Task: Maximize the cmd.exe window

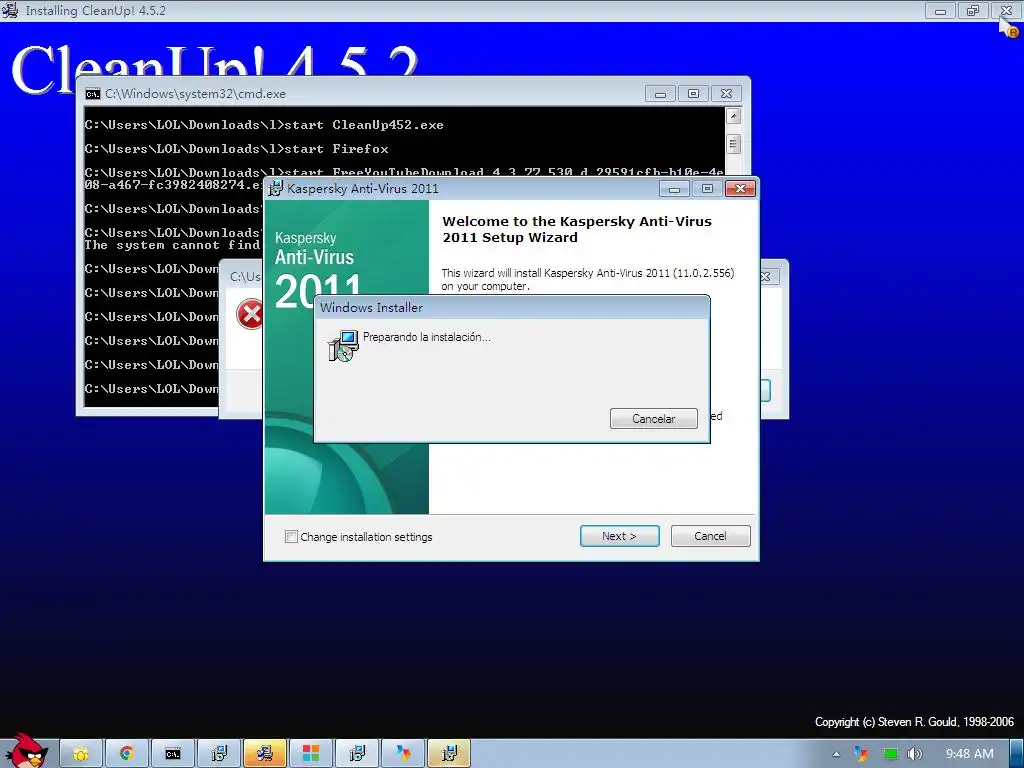Action: 693,94
